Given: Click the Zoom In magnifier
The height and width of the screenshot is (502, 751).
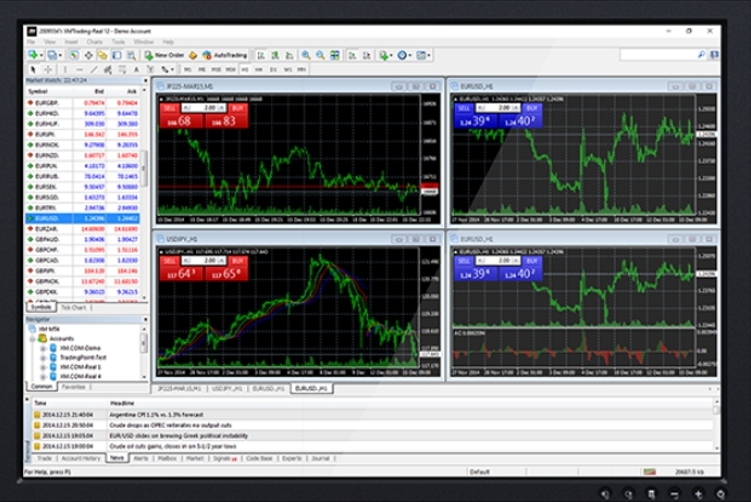Looking at the screenshot, I should point(306,55).
